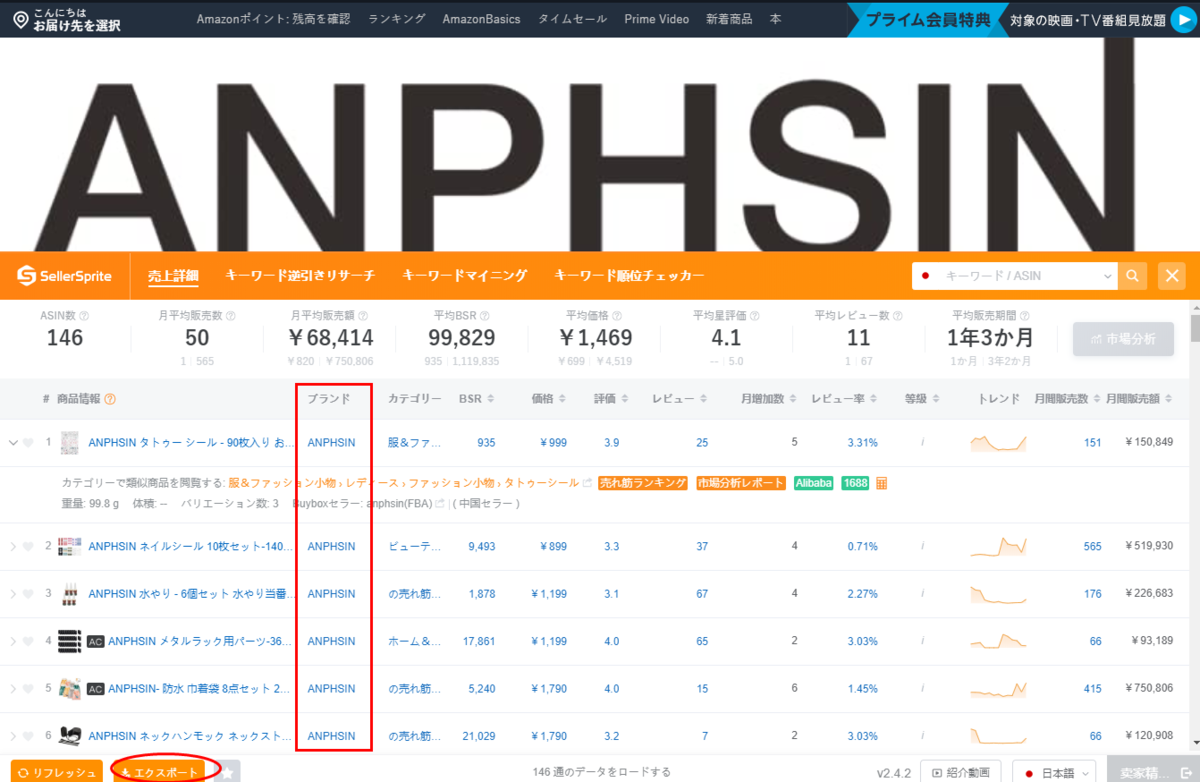Click help icon next to 月平均販売数
Image resolution: width=1200 pixels, height=782 pixels.
click(x=230, y=315)
